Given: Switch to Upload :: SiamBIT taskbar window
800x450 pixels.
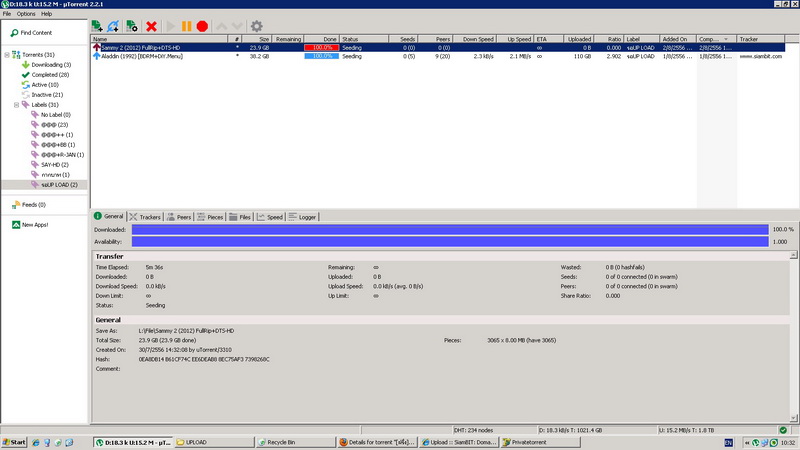Looking at the screenshot, I should [459, 442].
